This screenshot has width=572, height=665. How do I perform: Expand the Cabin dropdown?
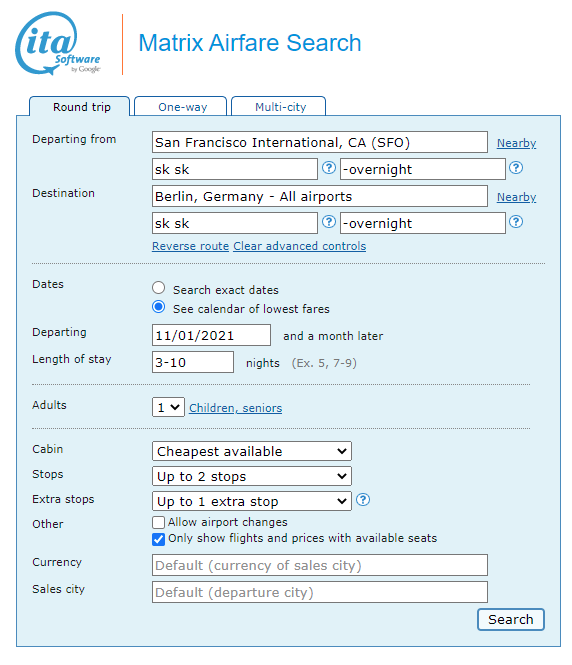[x=252, y=451]
